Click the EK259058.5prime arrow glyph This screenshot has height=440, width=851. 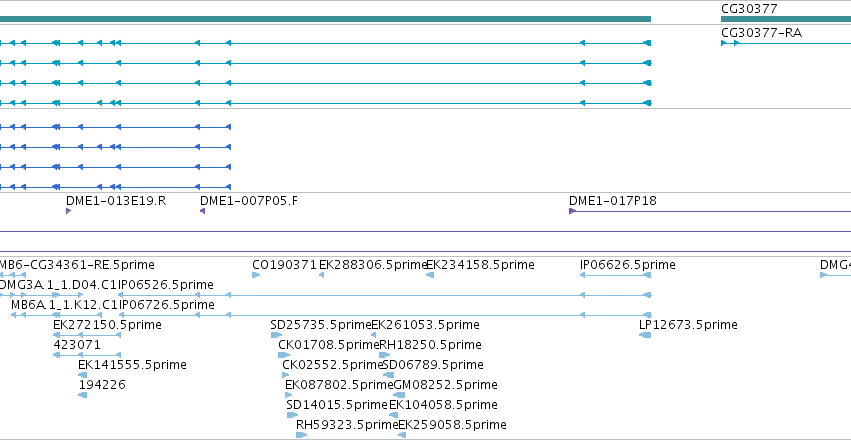tap(403, 435)
